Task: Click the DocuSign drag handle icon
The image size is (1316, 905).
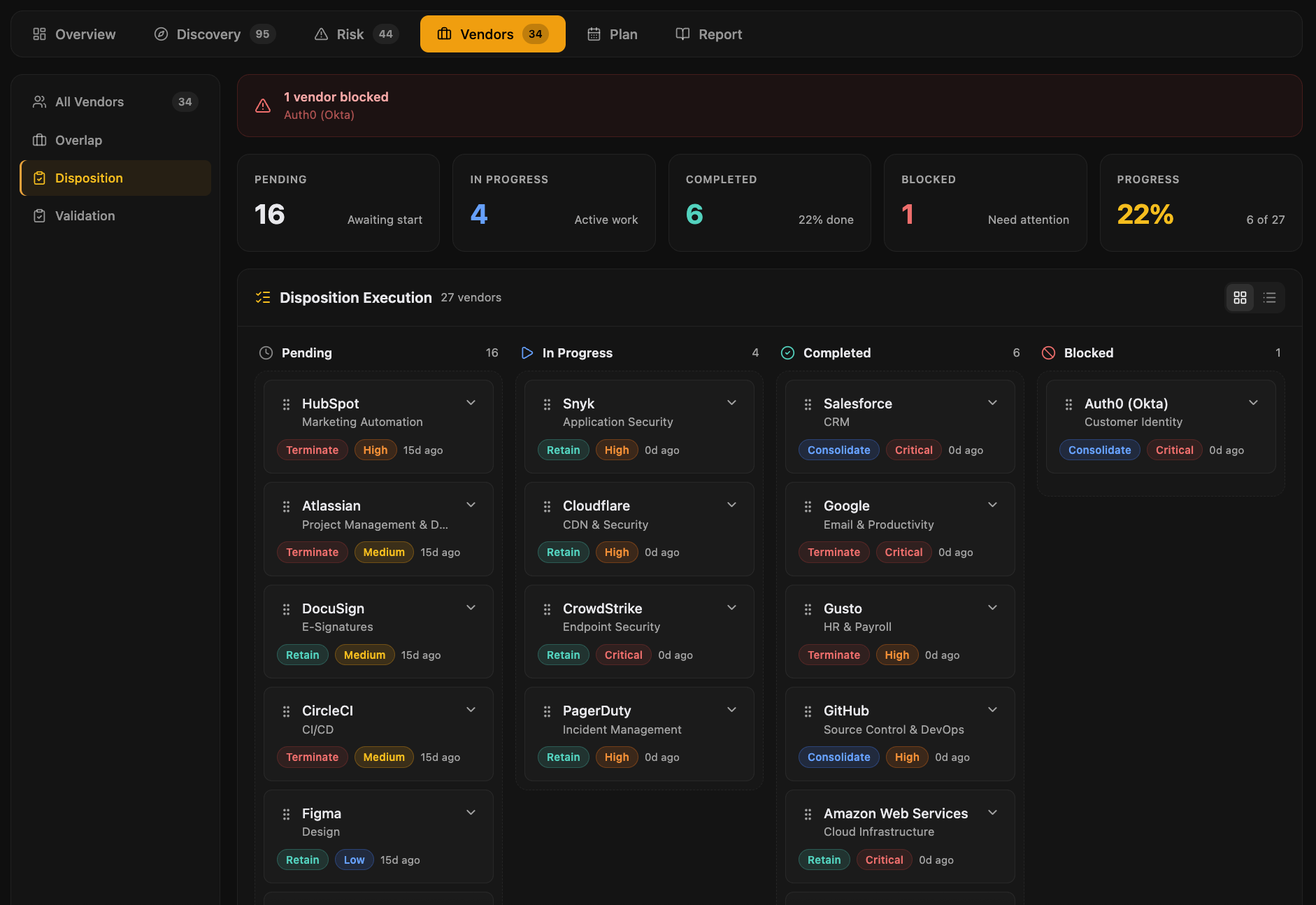Action: pos(286,609)
